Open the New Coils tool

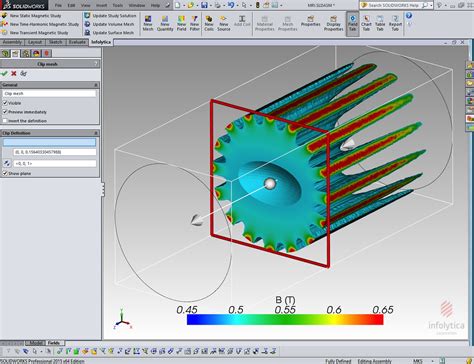209,23
